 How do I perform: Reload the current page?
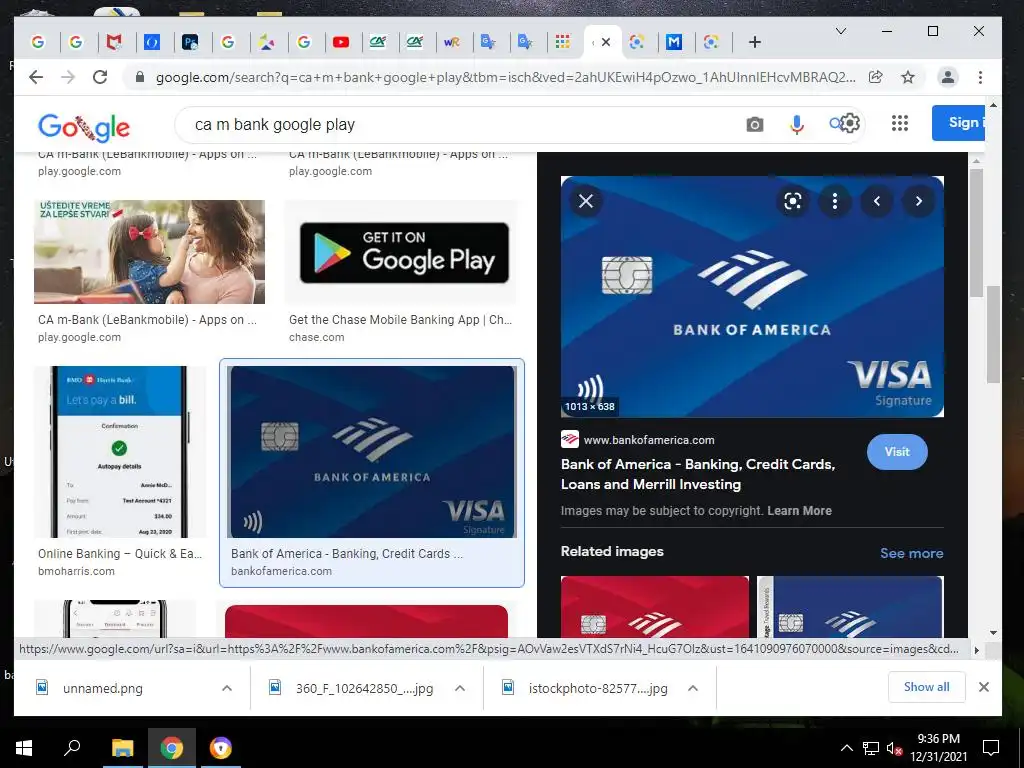pos(100,77)
